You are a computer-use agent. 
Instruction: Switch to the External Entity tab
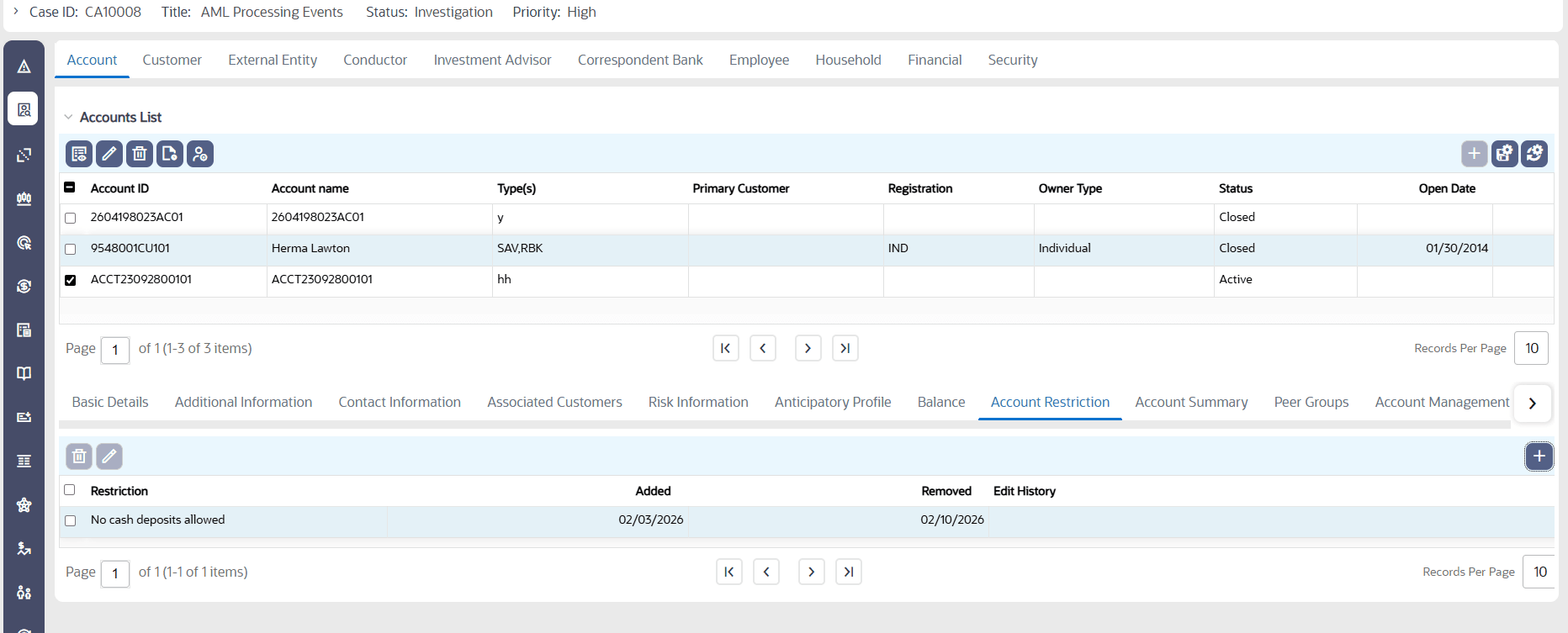coord(273,60)
